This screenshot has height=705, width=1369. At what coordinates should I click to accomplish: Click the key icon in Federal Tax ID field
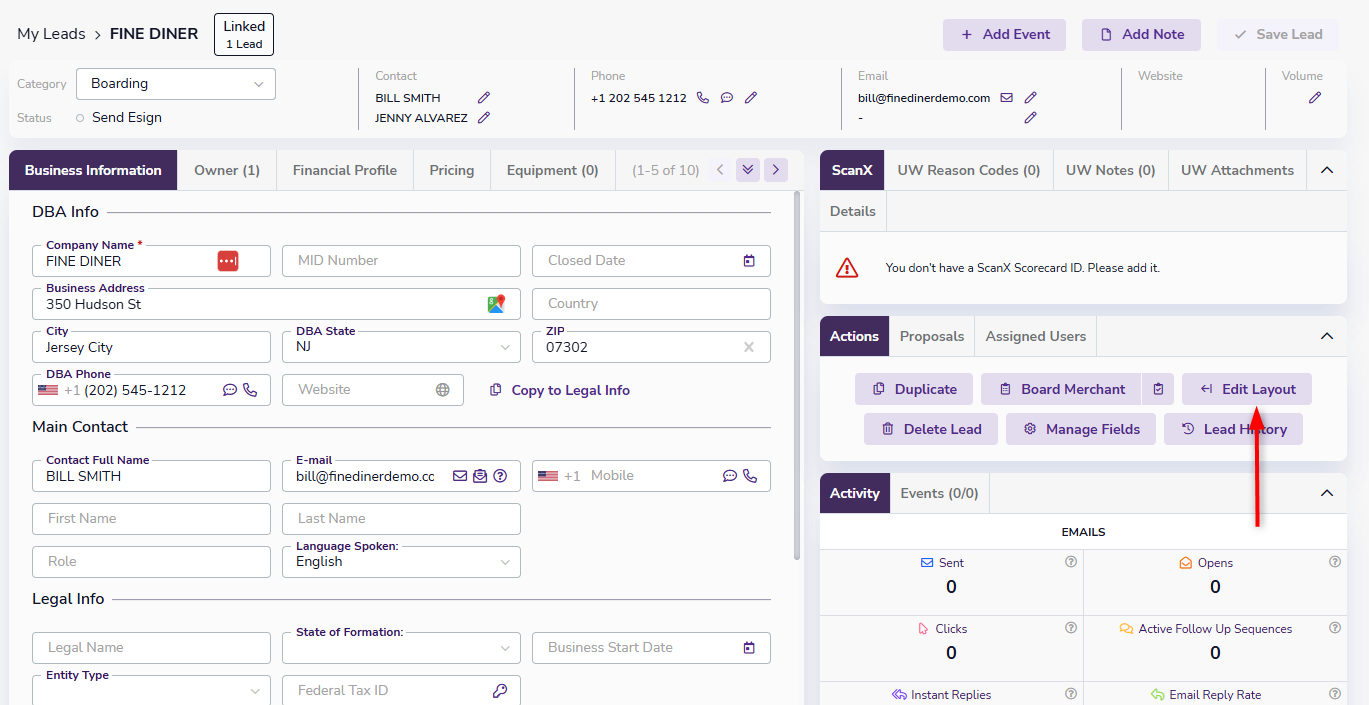[x=500, y=690]
